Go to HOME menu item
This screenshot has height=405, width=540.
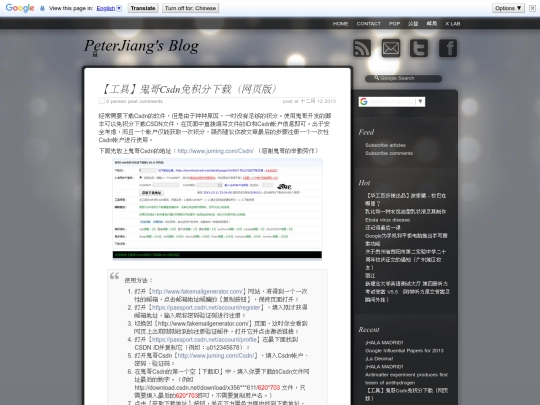point(340,23)
